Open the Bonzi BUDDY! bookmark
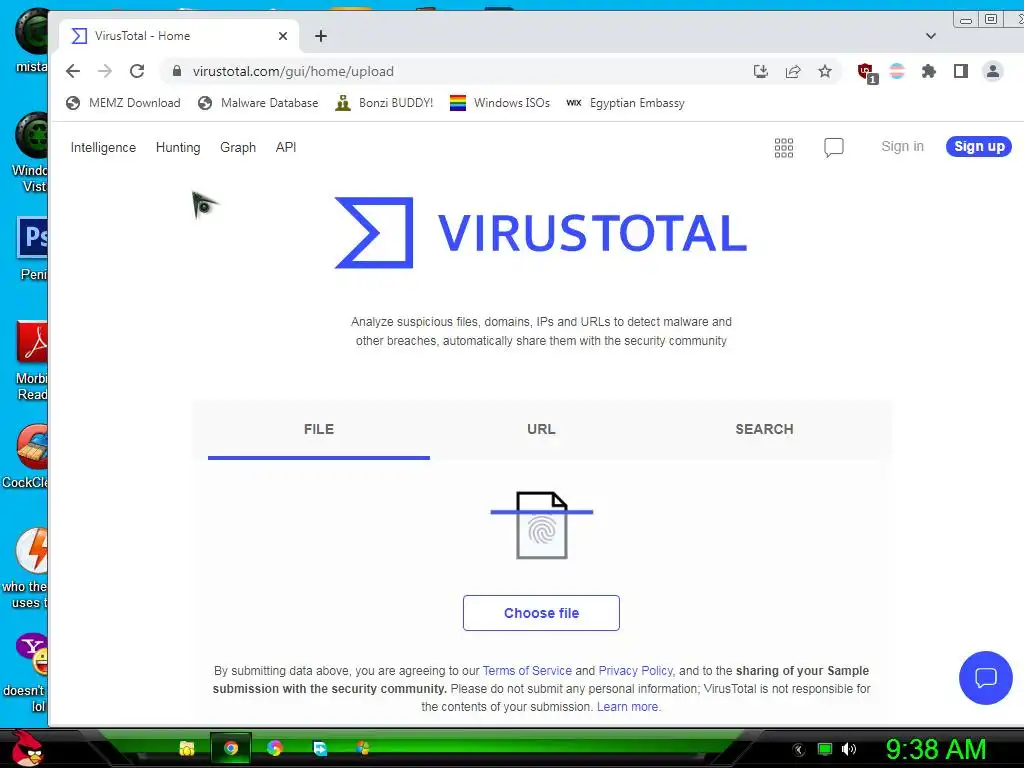Image resolution: width=1024 pixels, height=768 pixels. 384,103
